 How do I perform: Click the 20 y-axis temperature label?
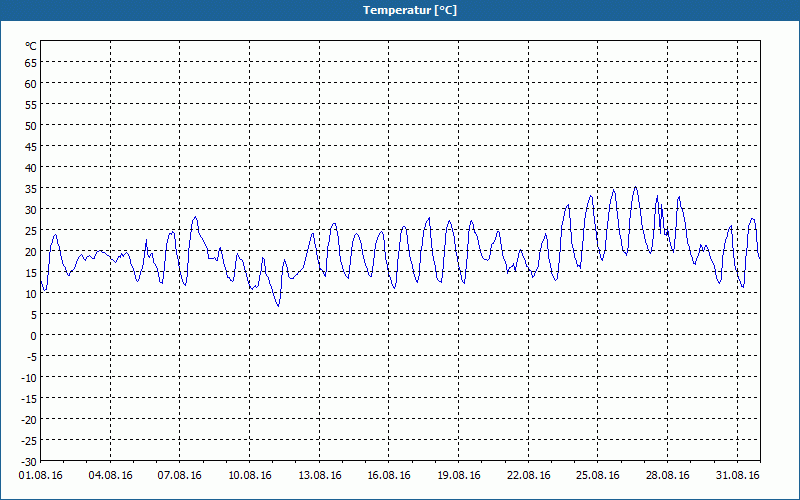coord(30,252)
